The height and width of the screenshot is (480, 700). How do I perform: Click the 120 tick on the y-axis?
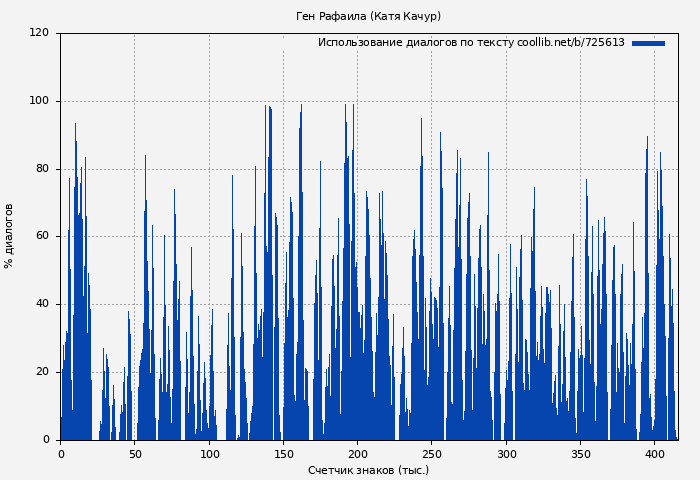[39, 33]
